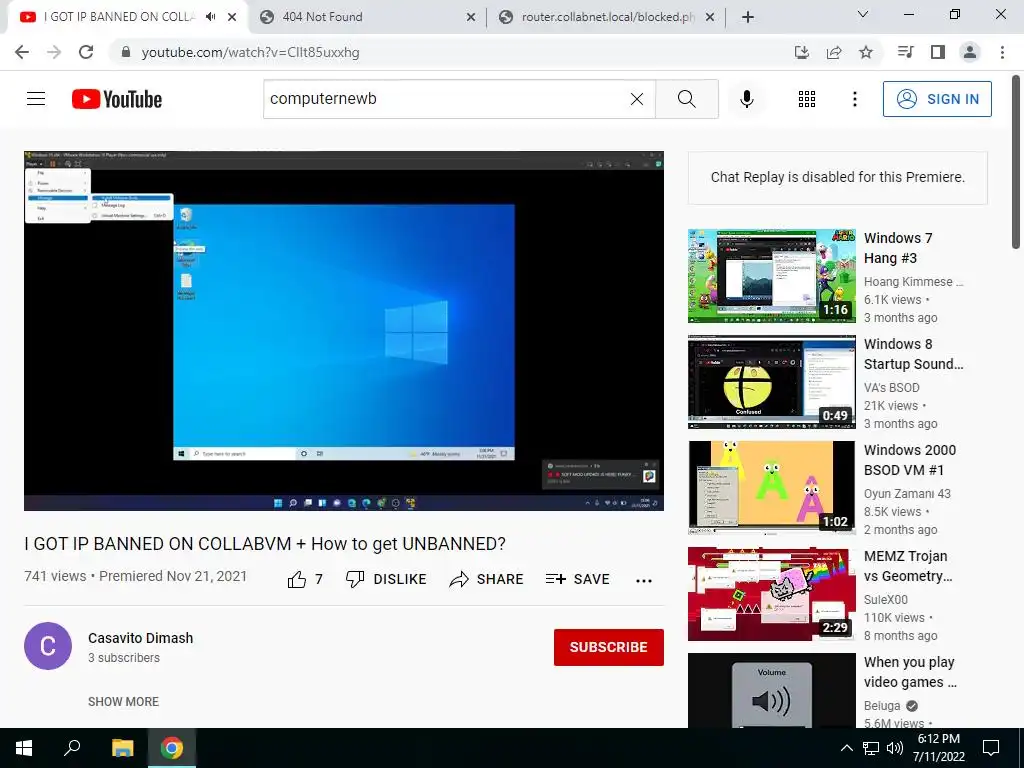Image resolution: width=1024 pixels, height=768 pixels.
Task: Open the notifications action center
Action: pos(991,748)
